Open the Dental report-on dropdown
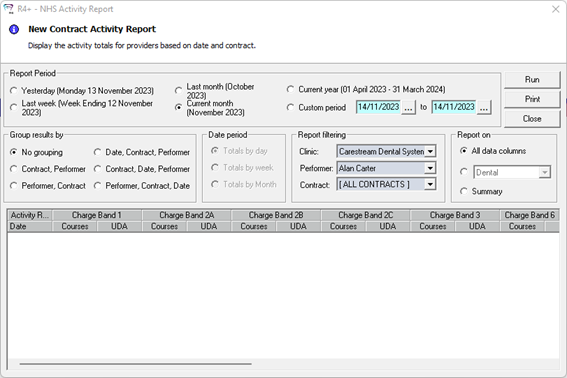This screenshot has height=378, width=567. 544,173
